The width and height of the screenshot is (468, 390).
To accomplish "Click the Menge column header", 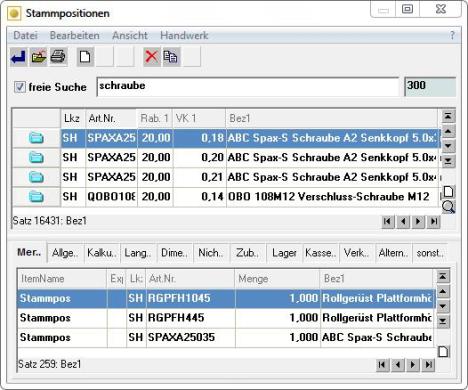I will tap(277, 279).
